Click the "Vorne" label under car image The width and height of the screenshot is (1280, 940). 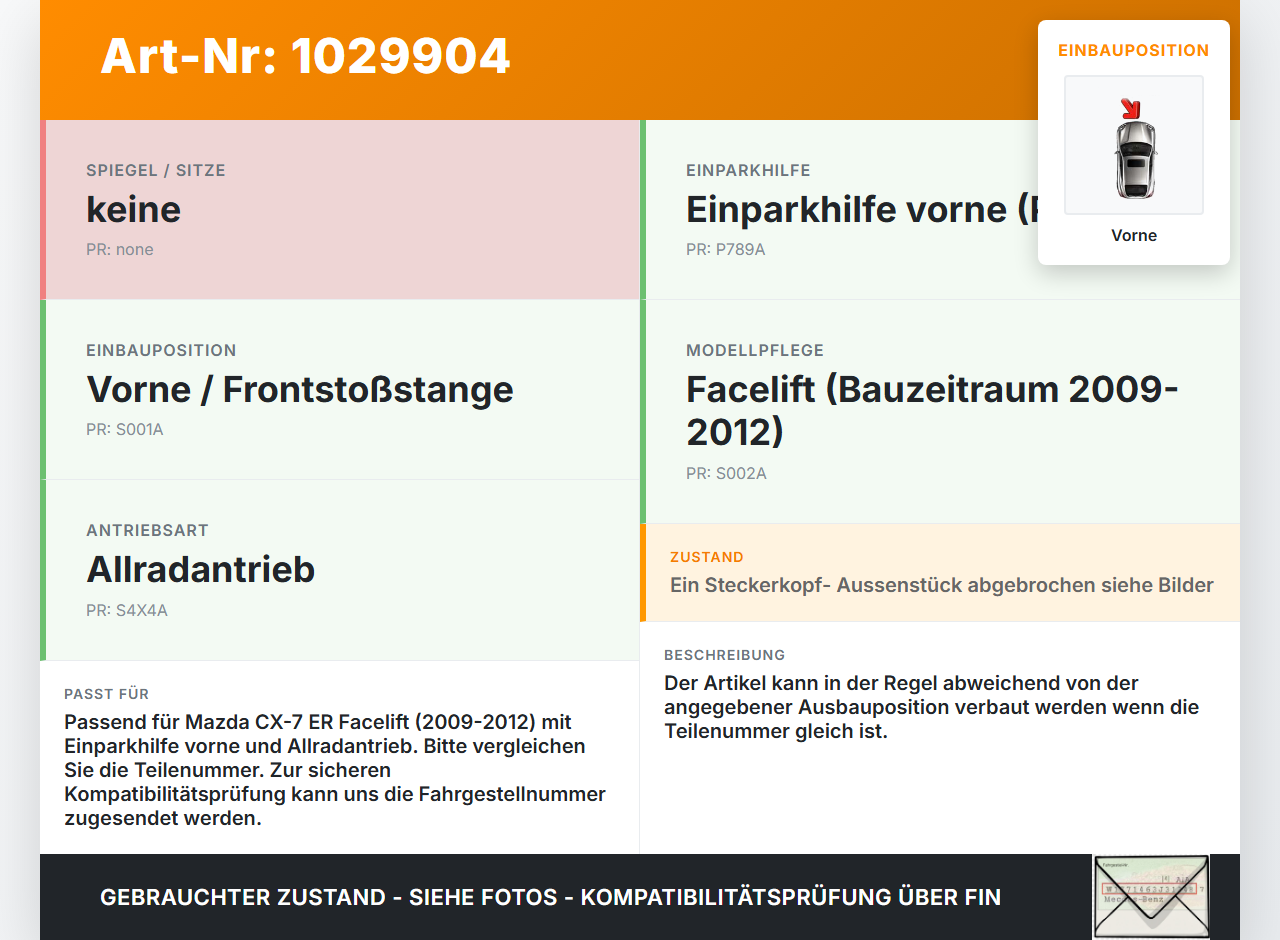coord(1134,235)
